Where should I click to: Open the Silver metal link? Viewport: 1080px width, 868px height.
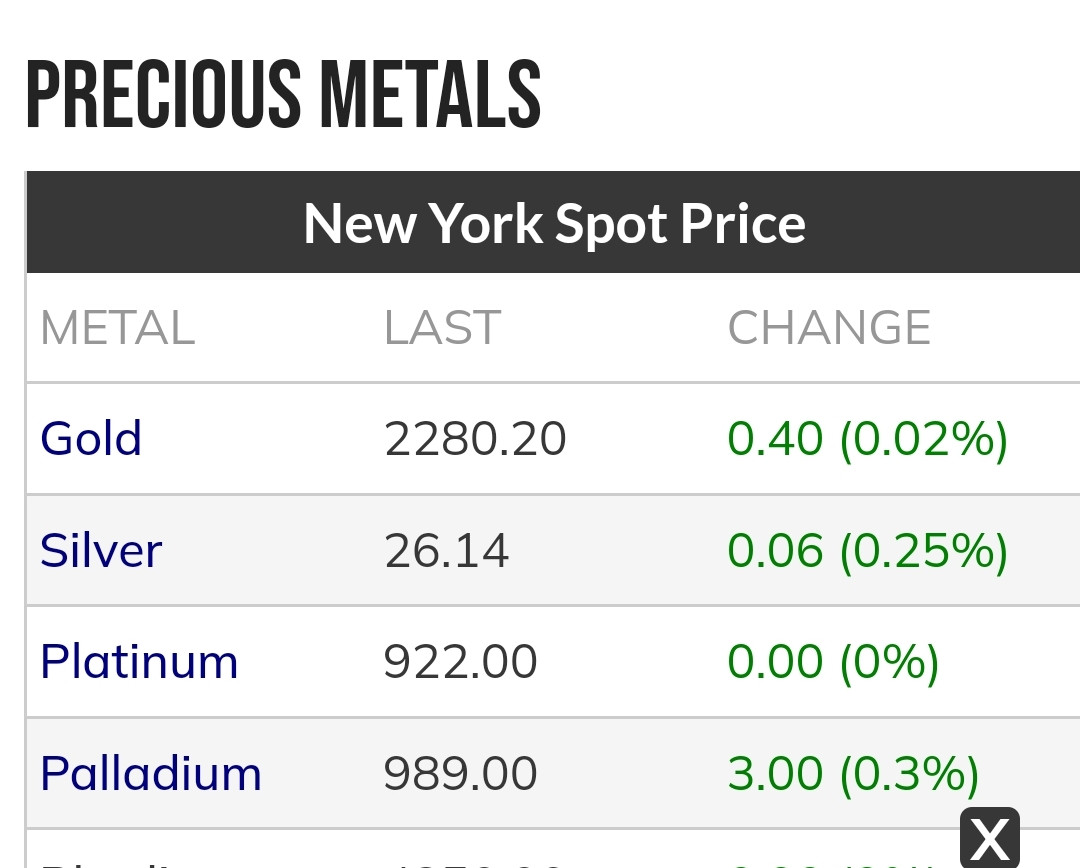pyautogui.click(x=101, y=551)
